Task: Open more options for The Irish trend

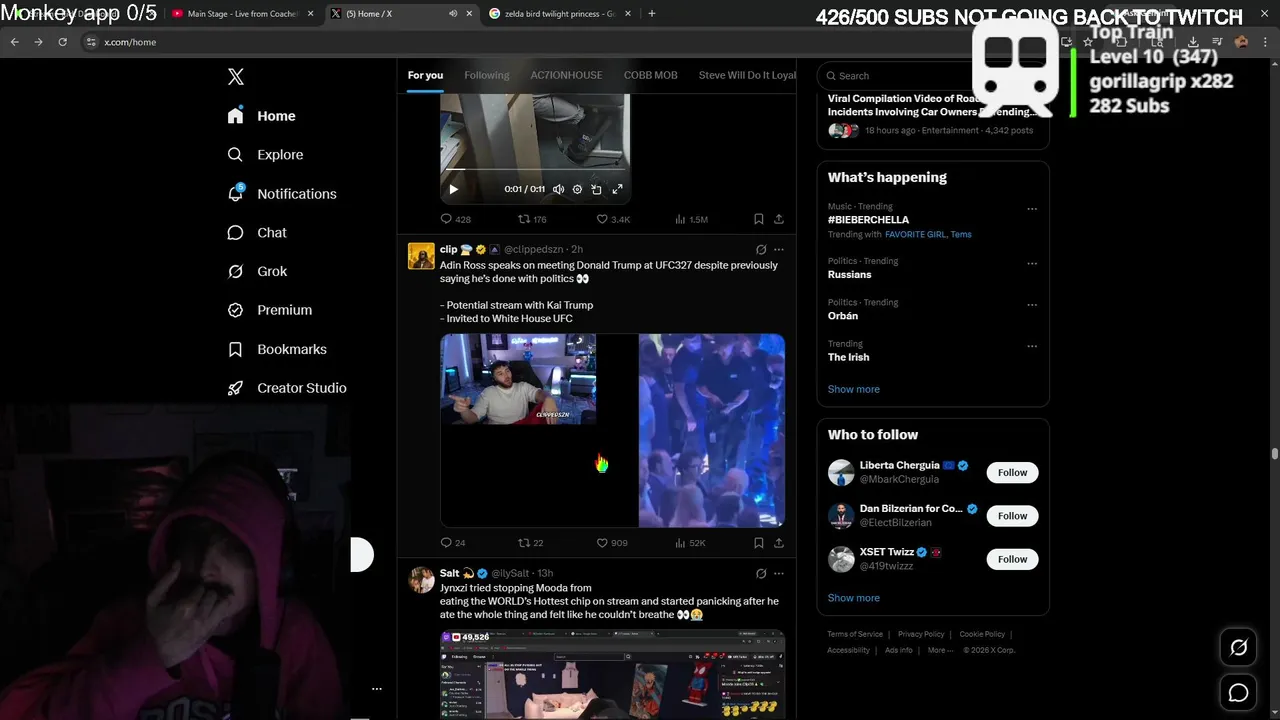Action: (x=1032, y=346)
